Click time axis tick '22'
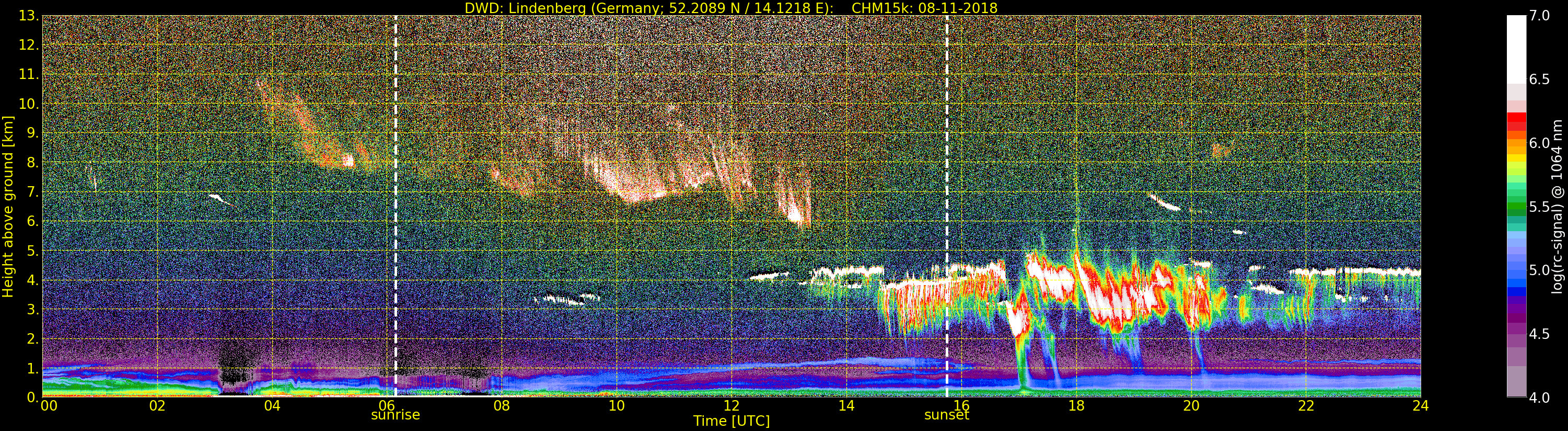Screen dimensions: 1568x431 1306,405
